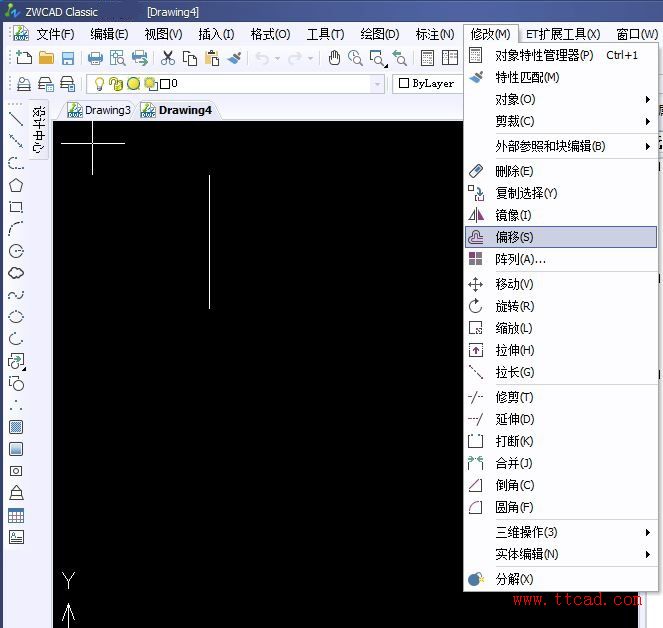Open the 视图(V) menu
This screenshot has height=628, width=663.
pyautogui.click(x=163, y=34)
